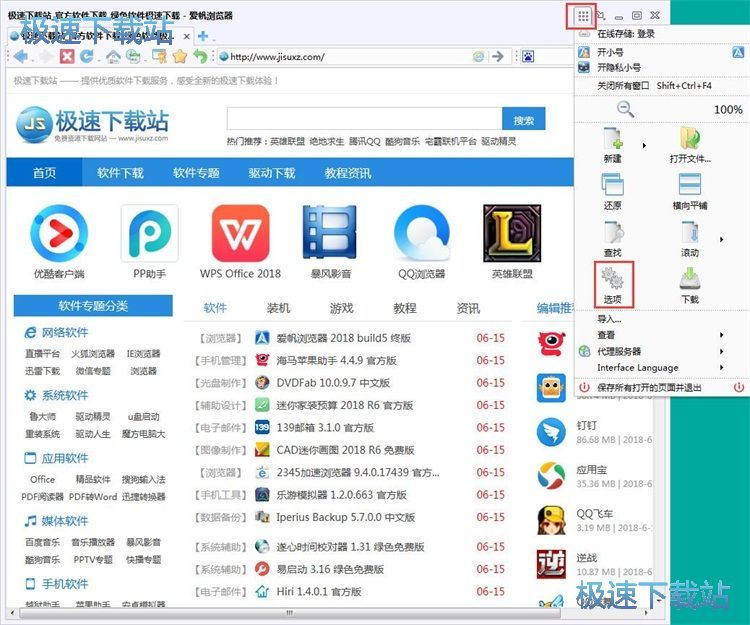Image resolution: width=750 pixels, height=625 pixels.
Task: Click the 查找 find icon
Action: pos(613,233)
